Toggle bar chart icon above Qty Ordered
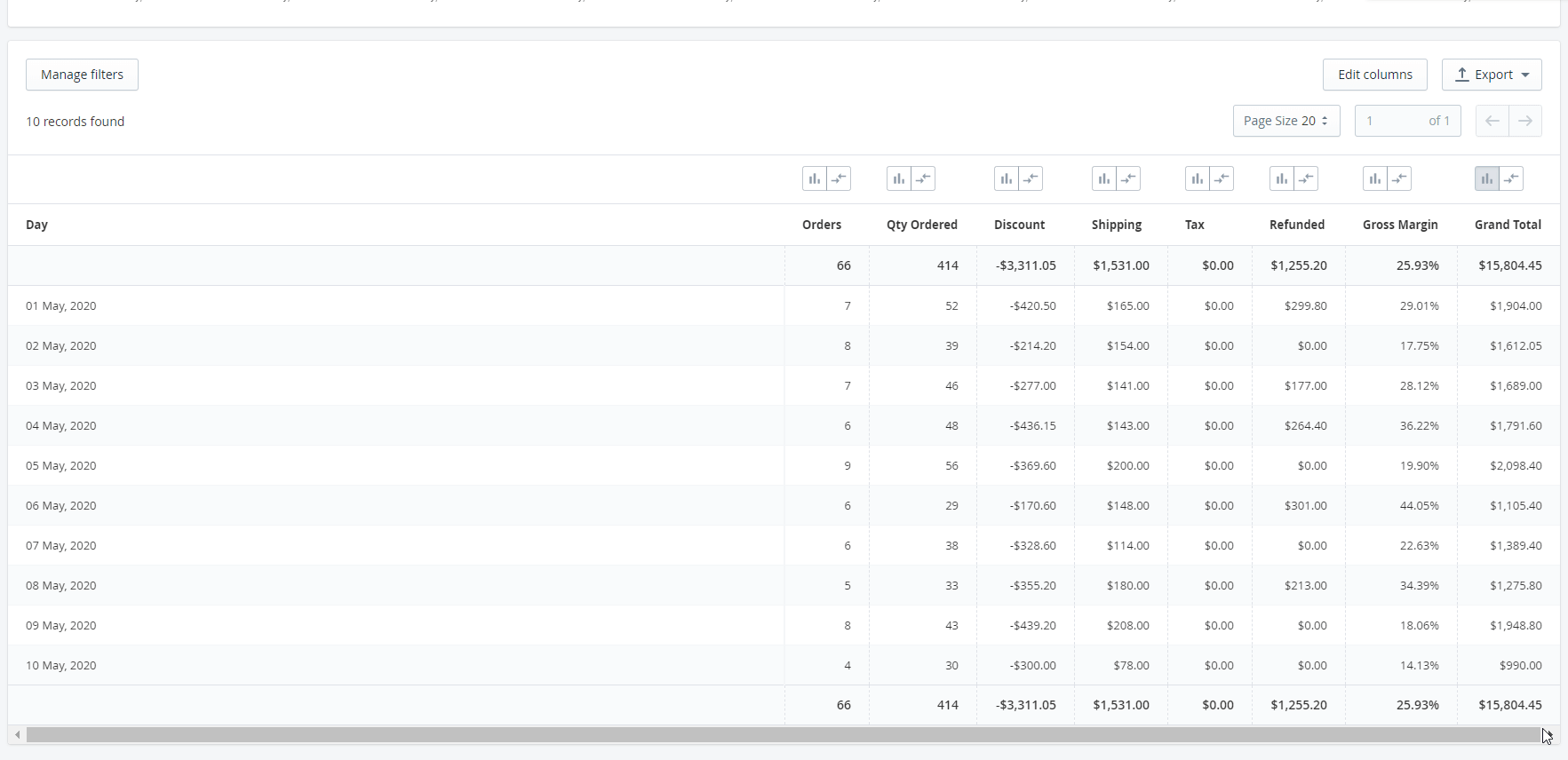The height and width of the screenshot is (760, 1568). coord(899,178)
